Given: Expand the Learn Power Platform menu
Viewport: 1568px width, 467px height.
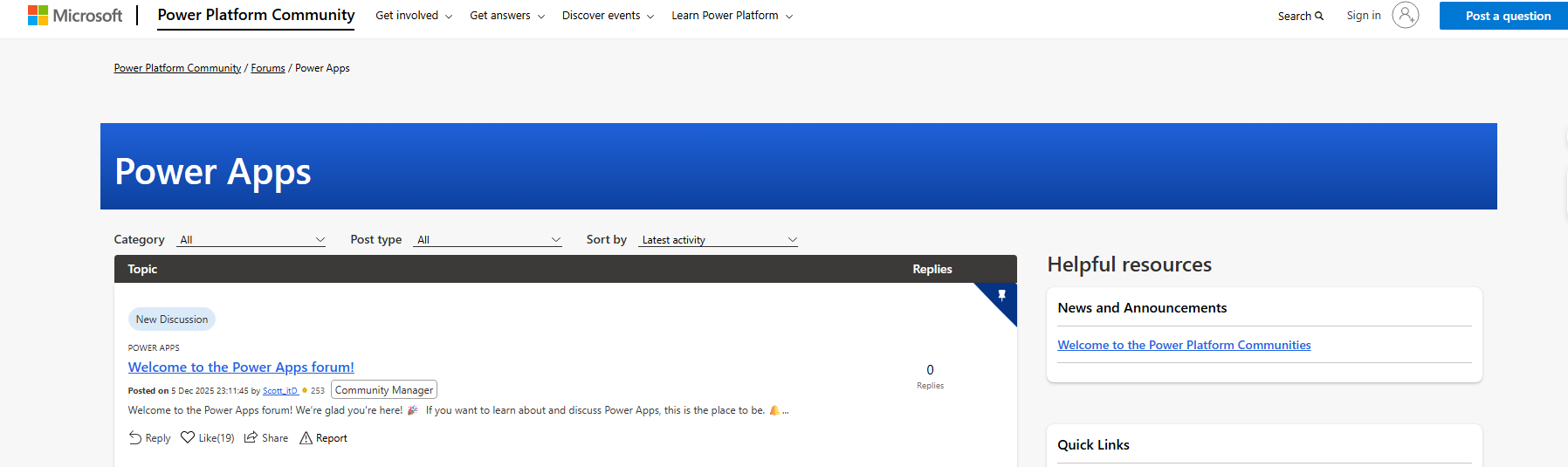Looking at the screenshot, I should coord(732,16).
